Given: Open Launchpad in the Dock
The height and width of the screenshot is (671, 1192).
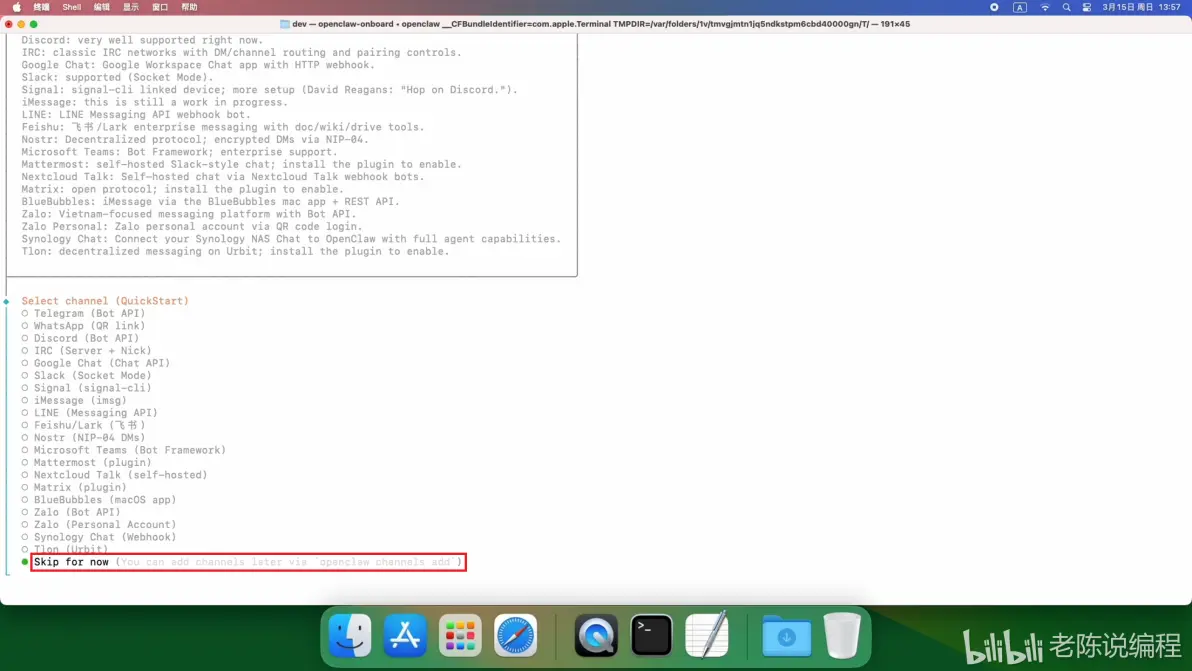Looking at the screenshot, I should (x=460, y=635).
